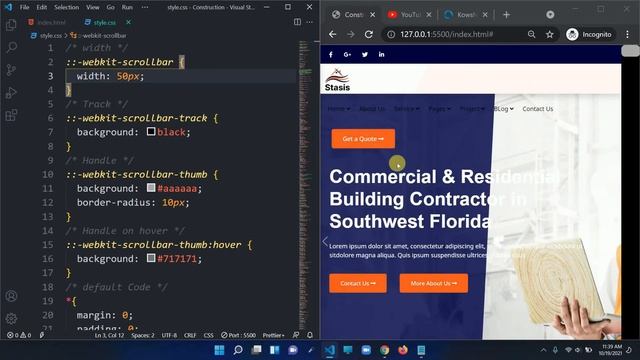The image size is (640, 360).
Task: Open the Go menu
Action: tap(111, 7)
